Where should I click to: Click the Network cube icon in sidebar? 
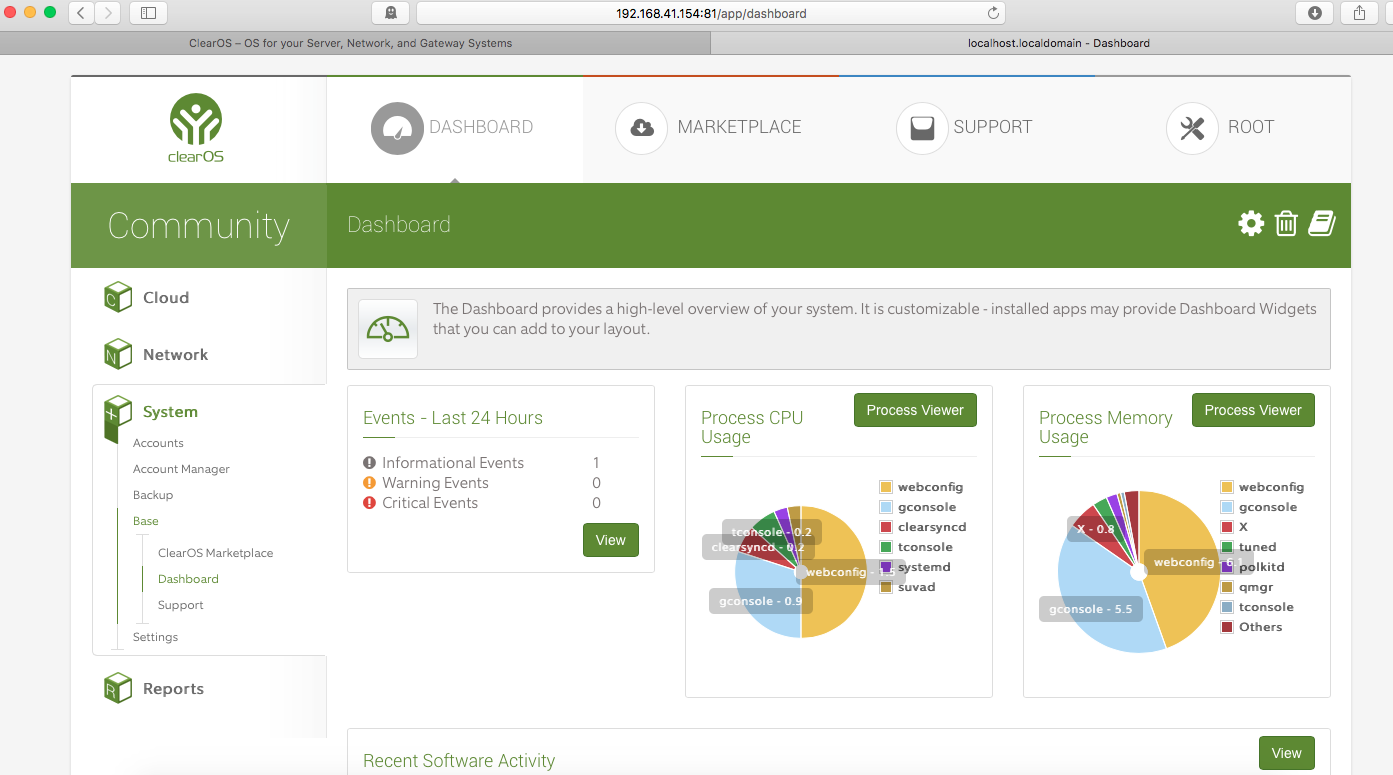click(x=118, y=354)
